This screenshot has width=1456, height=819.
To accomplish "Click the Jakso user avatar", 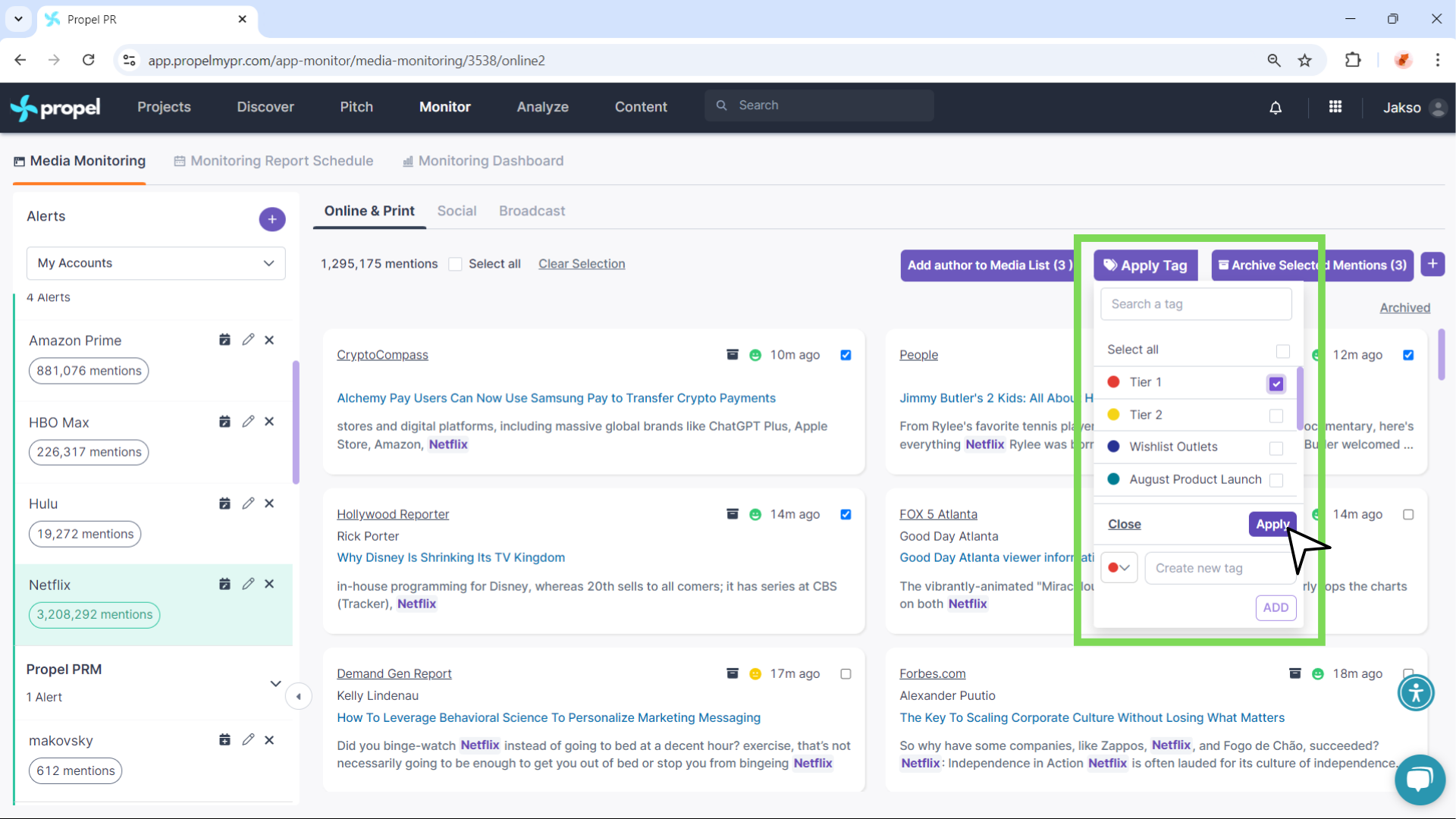I will pos(1437,108).
